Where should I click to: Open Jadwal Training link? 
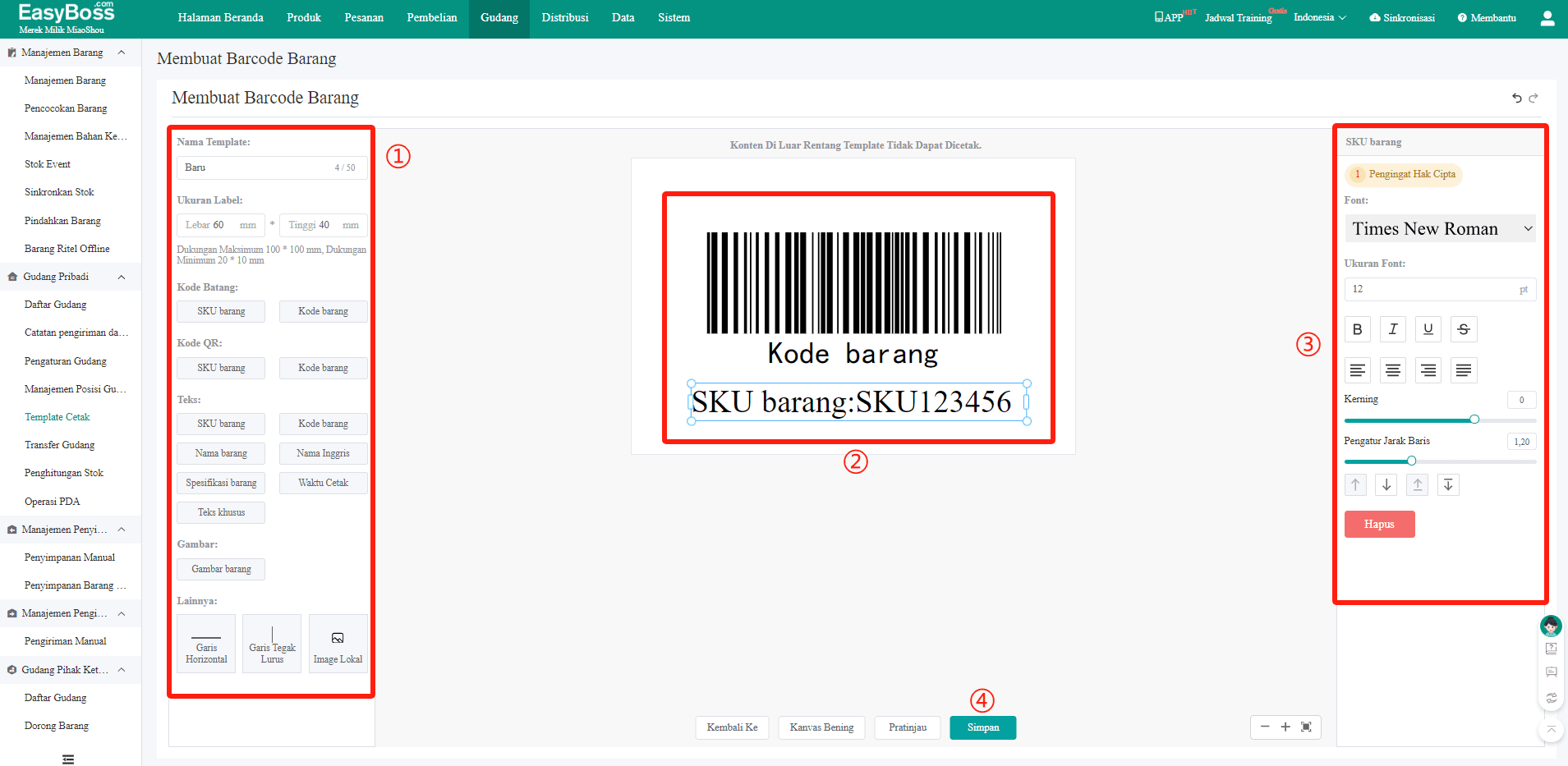point(1239,18)
